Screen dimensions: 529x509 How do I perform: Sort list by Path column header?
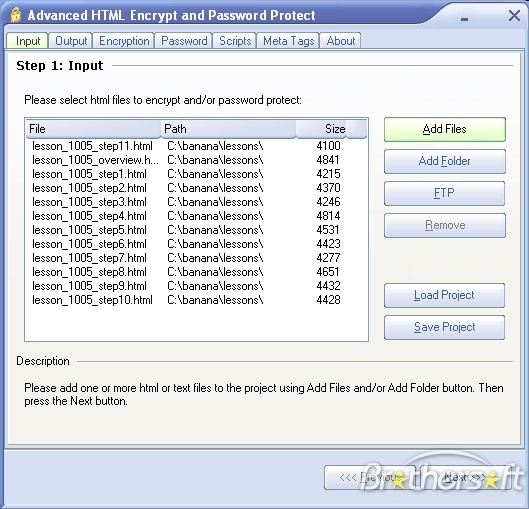(228, 129)
